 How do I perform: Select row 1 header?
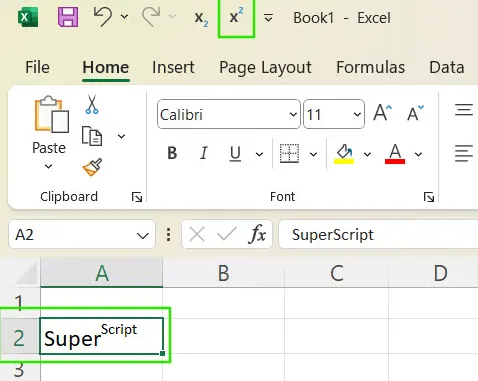19,303
